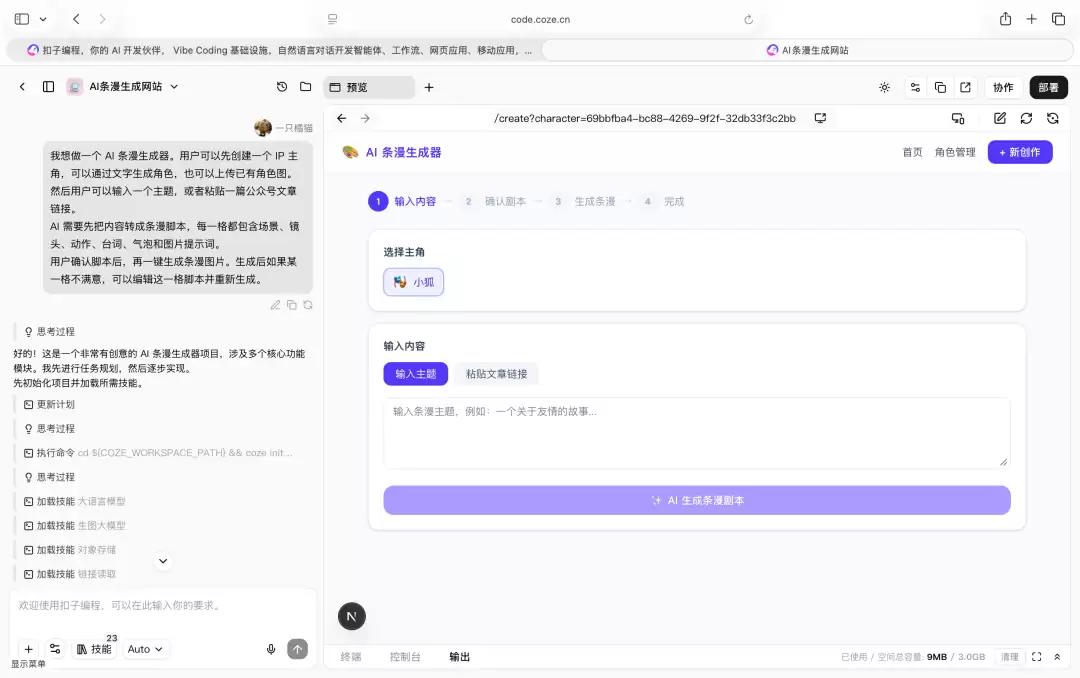This screenshot has height=678, width=1080.
Task: Open 角色管理 in the app navigation
Action: click(955, 152)
